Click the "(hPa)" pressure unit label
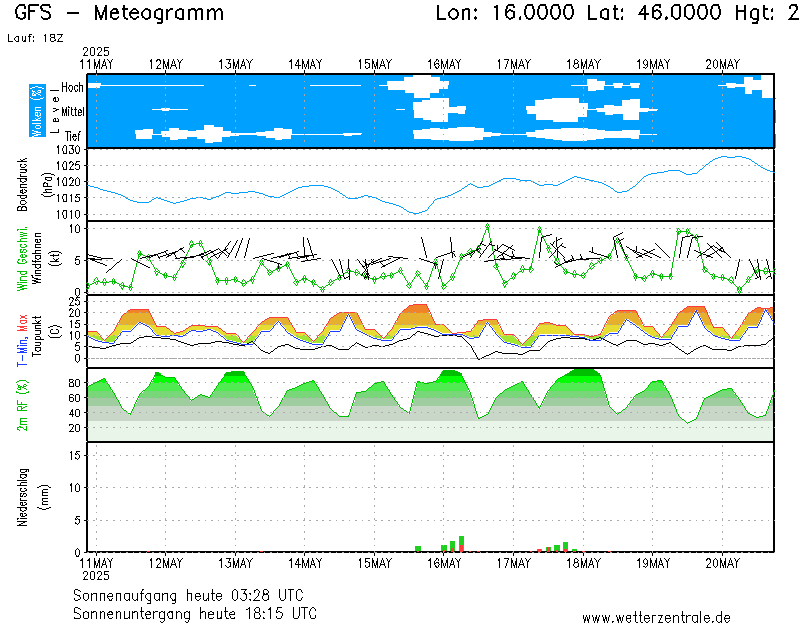 tap(47, 185)
